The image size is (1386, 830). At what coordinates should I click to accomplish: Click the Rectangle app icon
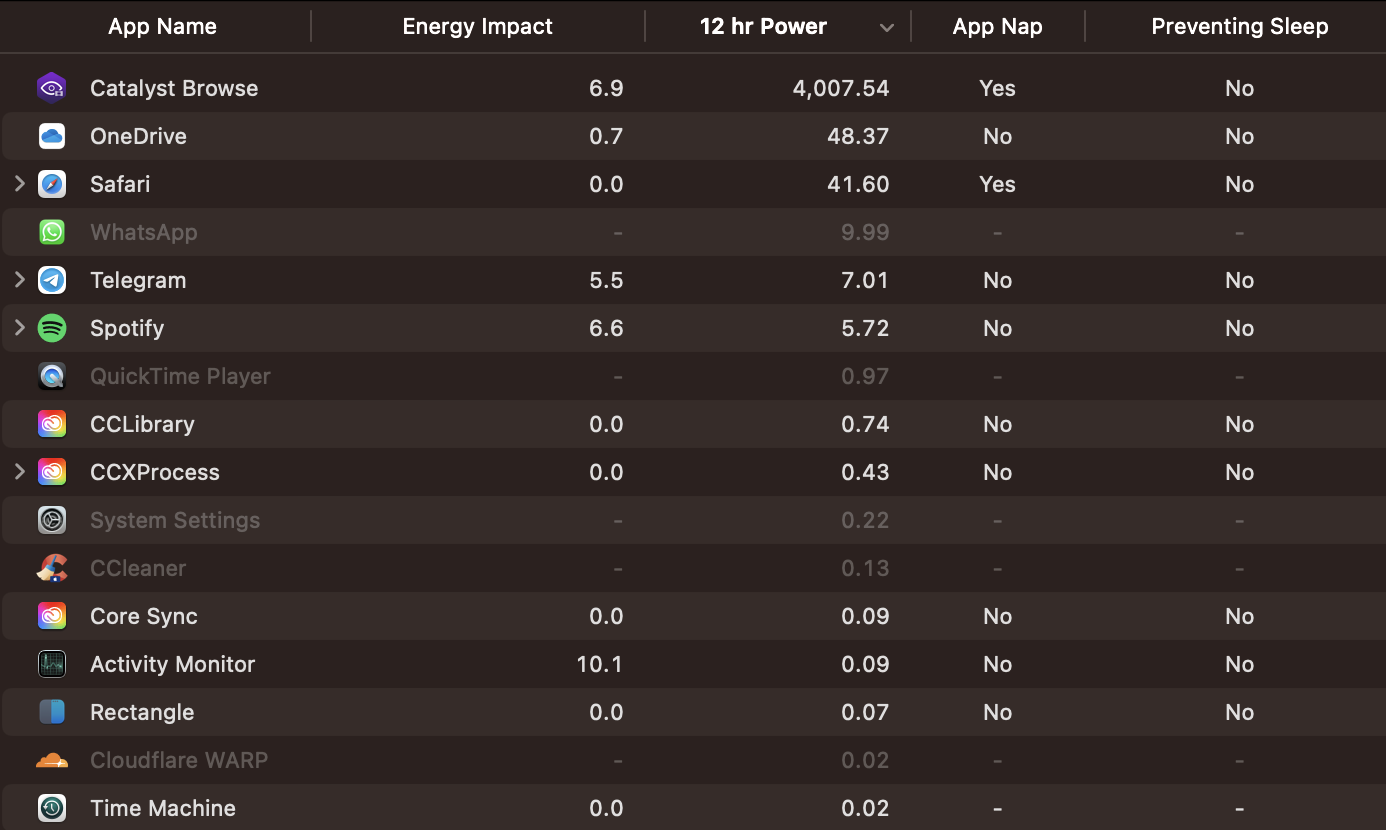coord(52,712)
